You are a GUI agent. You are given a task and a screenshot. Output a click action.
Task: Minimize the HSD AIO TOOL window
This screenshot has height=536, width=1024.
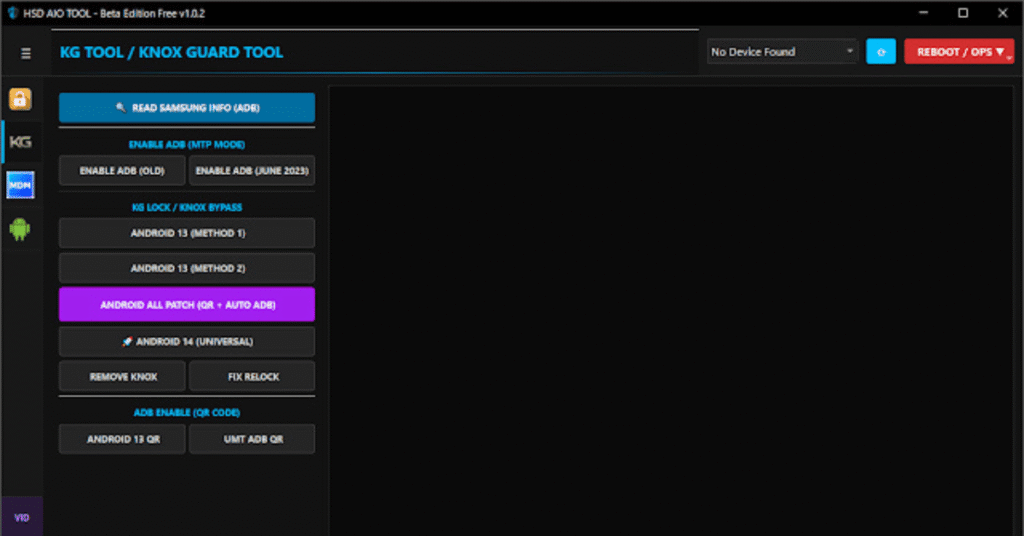923,13
